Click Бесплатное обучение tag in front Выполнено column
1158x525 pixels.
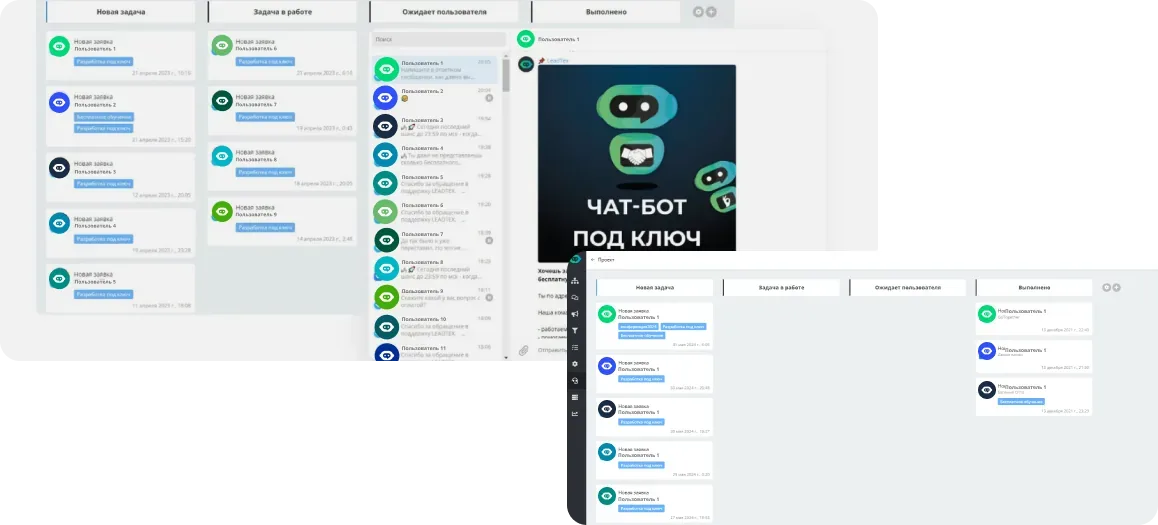(x=1021, y=402)
